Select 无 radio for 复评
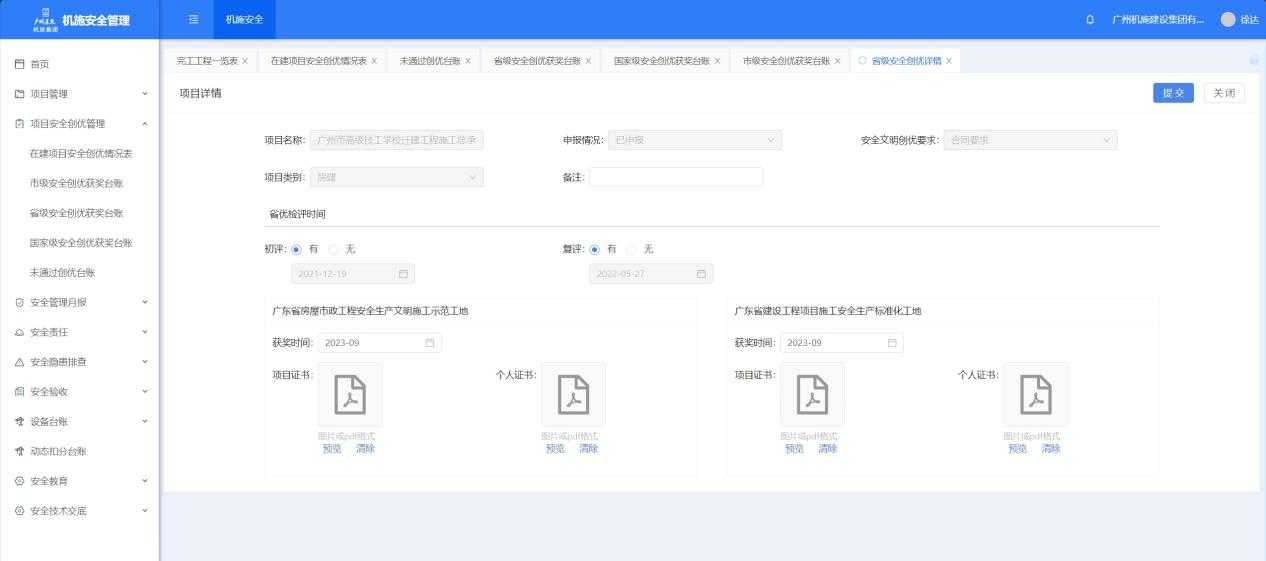The height and width of the screenshot is (561, 1266). coord(632,249)
